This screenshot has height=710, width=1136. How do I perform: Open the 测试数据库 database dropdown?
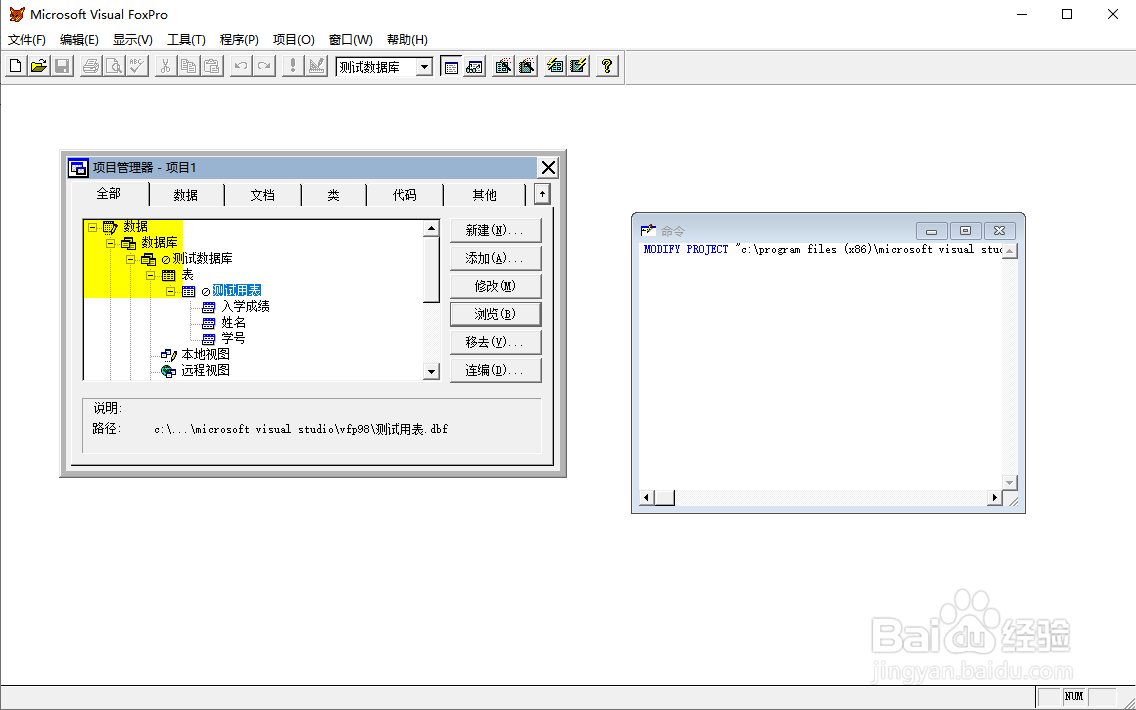(x=425, y=67)
